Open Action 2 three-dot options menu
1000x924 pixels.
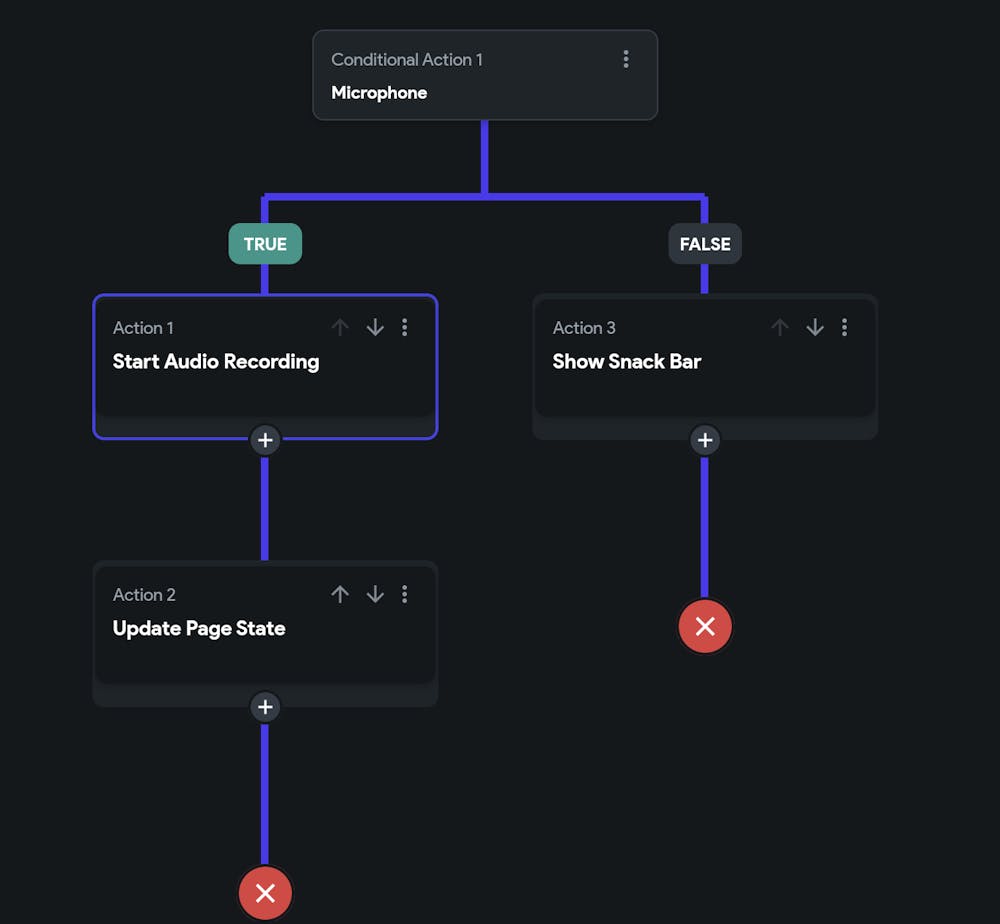point(405,594)
